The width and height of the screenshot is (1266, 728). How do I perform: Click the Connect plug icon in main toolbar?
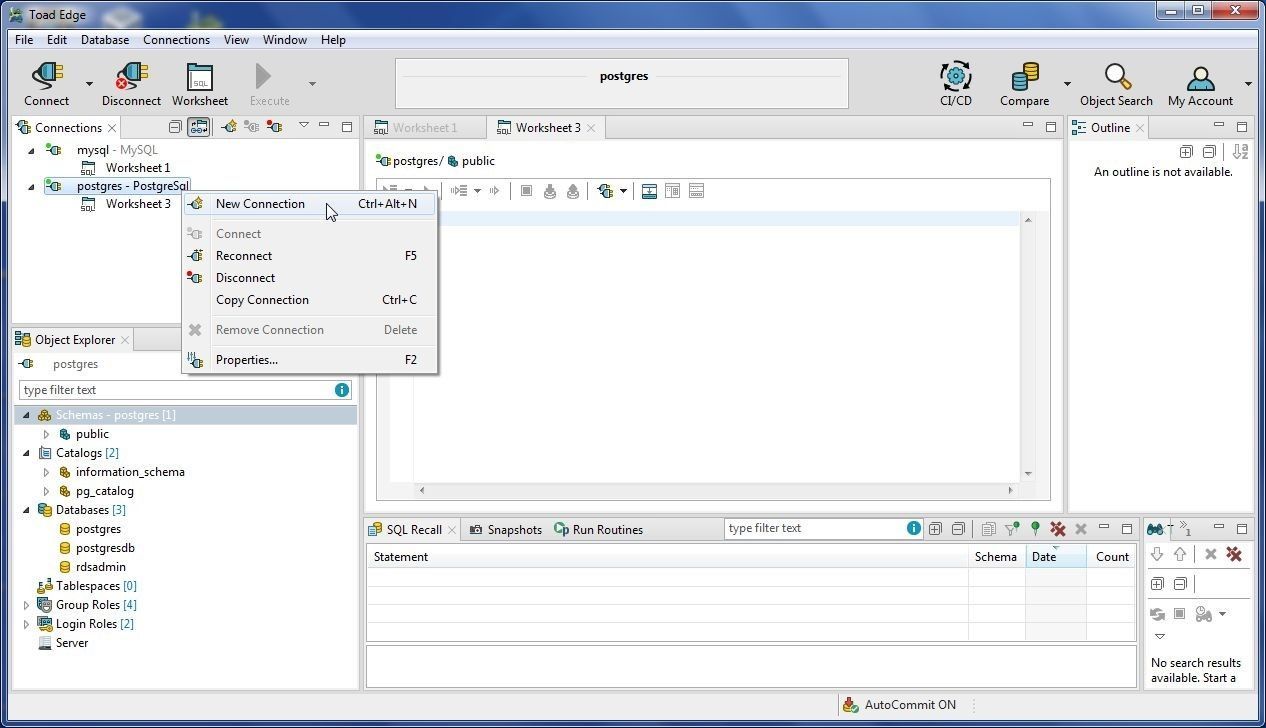[47, 77]
